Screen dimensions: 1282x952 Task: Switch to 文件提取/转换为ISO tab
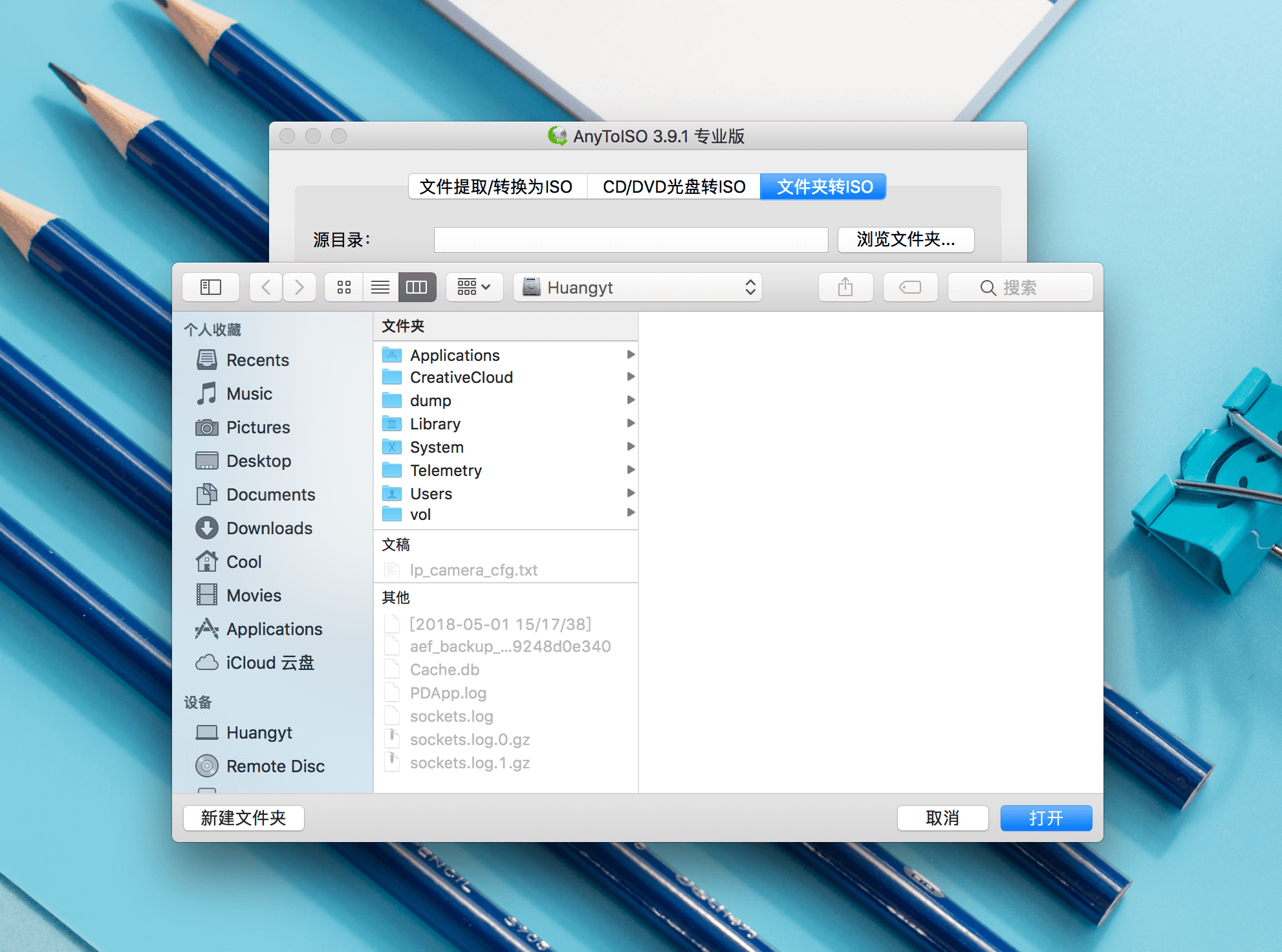click(x=497, y=187)
